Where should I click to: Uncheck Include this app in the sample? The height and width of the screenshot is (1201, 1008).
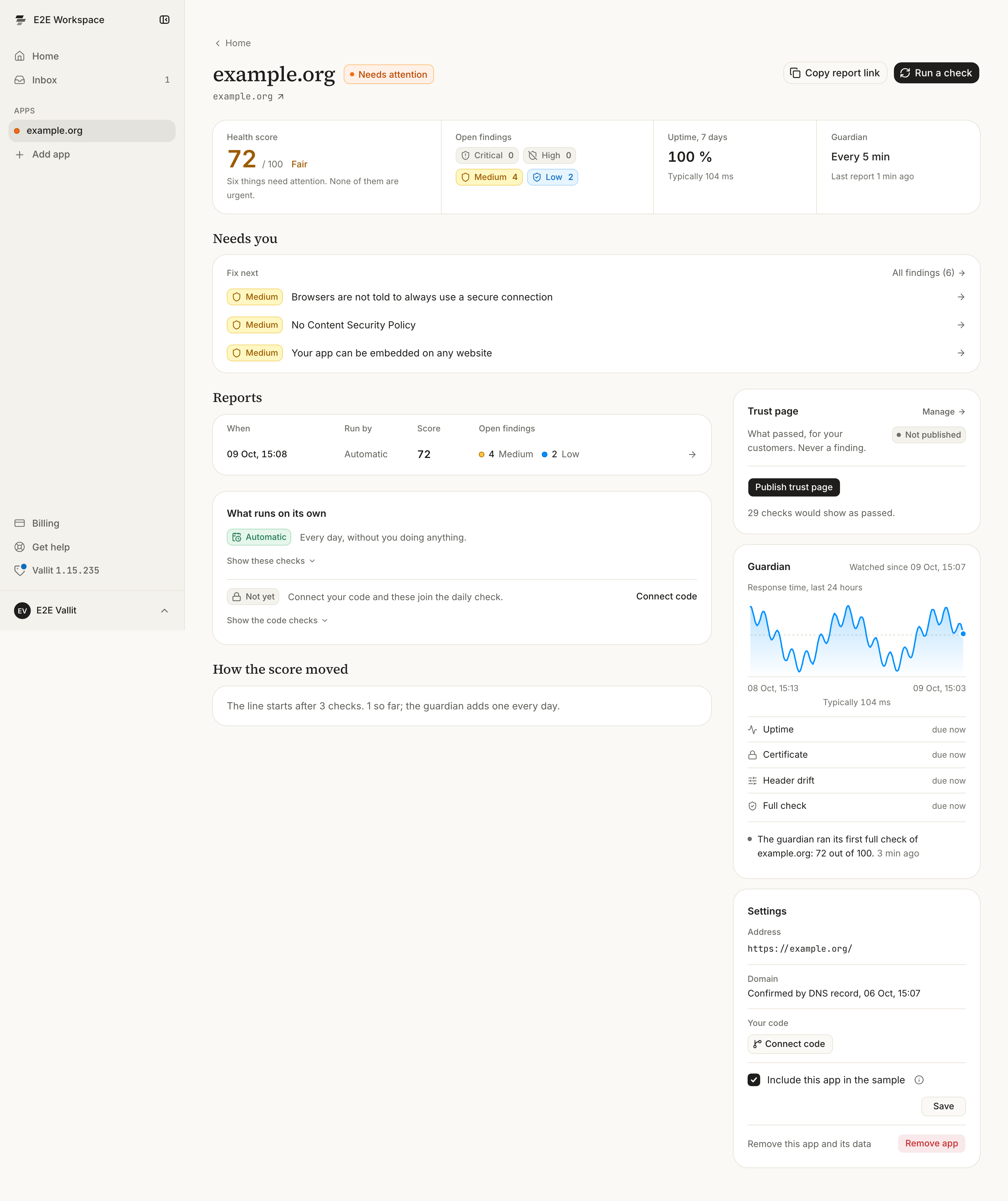pyautogui.click(x=754, y=1080)
